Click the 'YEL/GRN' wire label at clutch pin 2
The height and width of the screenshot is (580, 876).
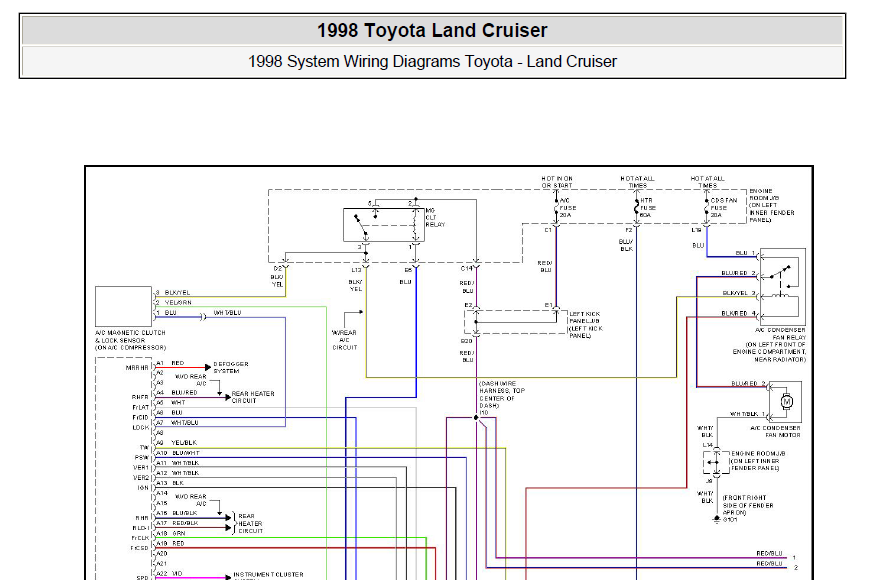pyautogui.click(x=178, y=302)
